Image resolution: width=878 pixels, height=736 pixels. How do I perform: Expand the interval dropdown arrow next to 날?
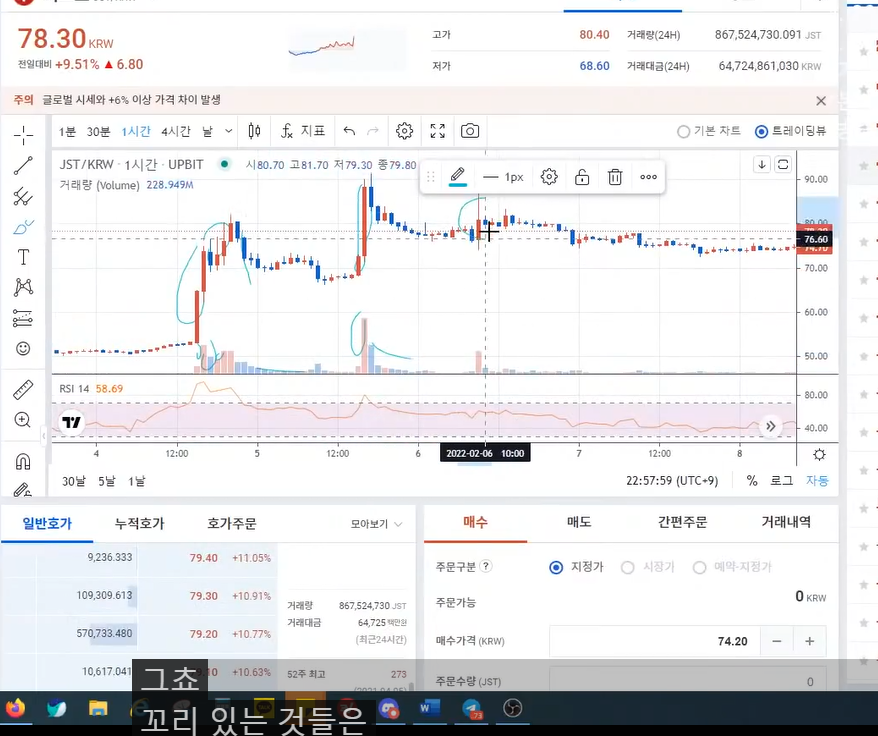228,131
